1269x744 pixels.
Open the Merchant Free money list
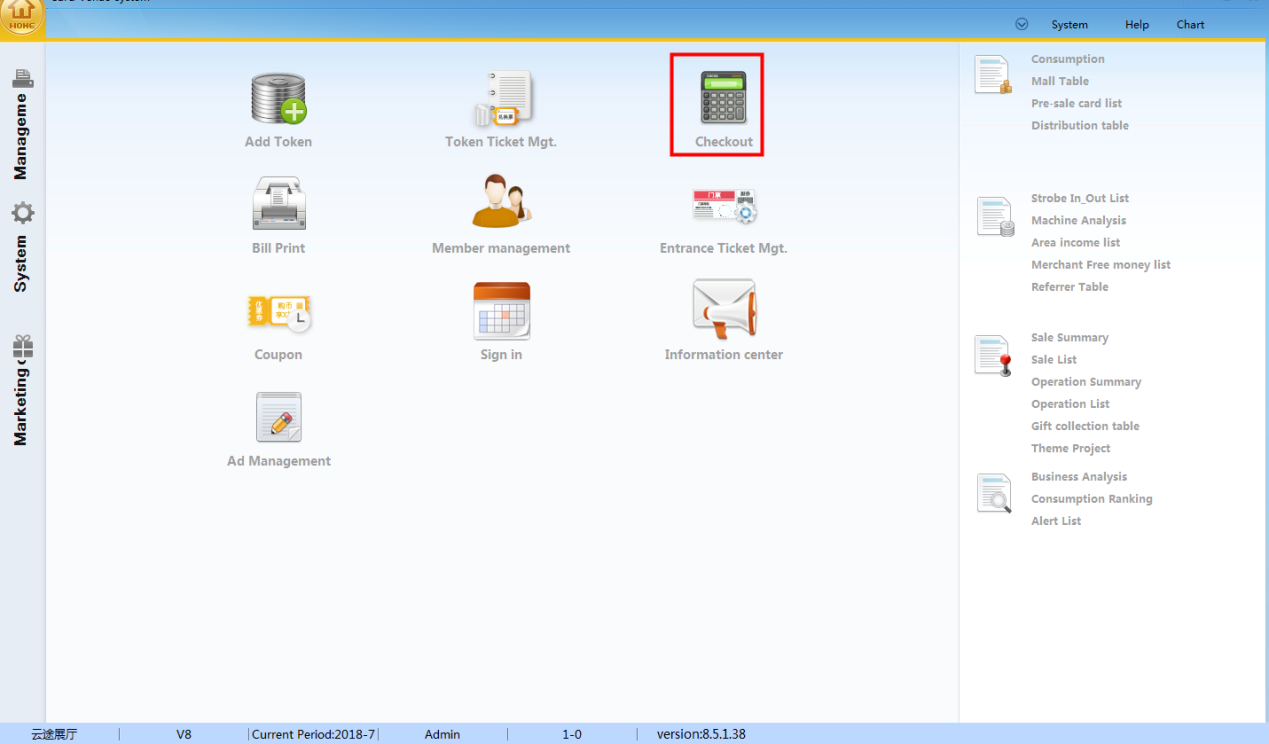1101,264
